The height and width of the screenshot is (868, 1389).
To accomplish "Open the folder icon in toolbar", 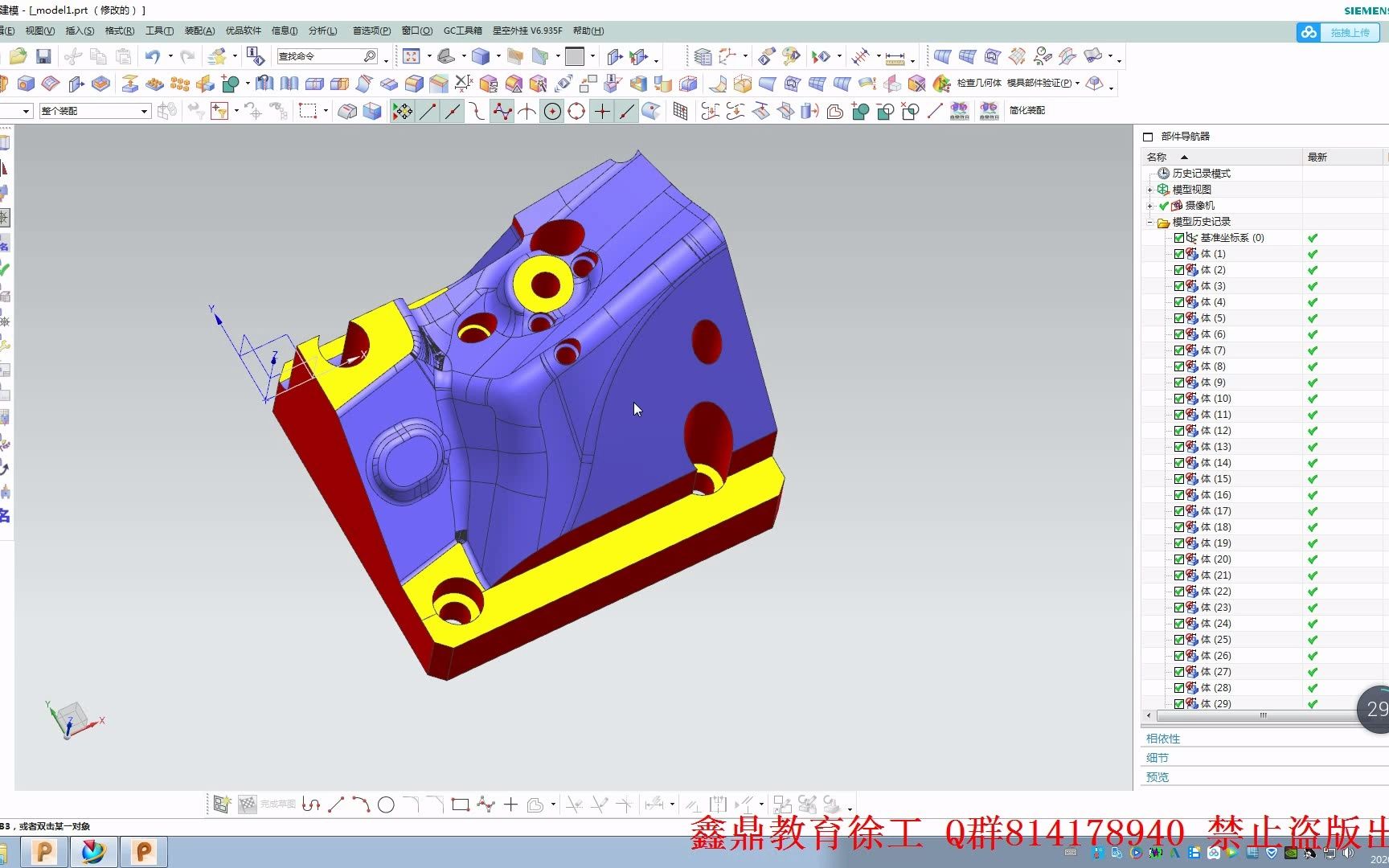I will 18,56.
